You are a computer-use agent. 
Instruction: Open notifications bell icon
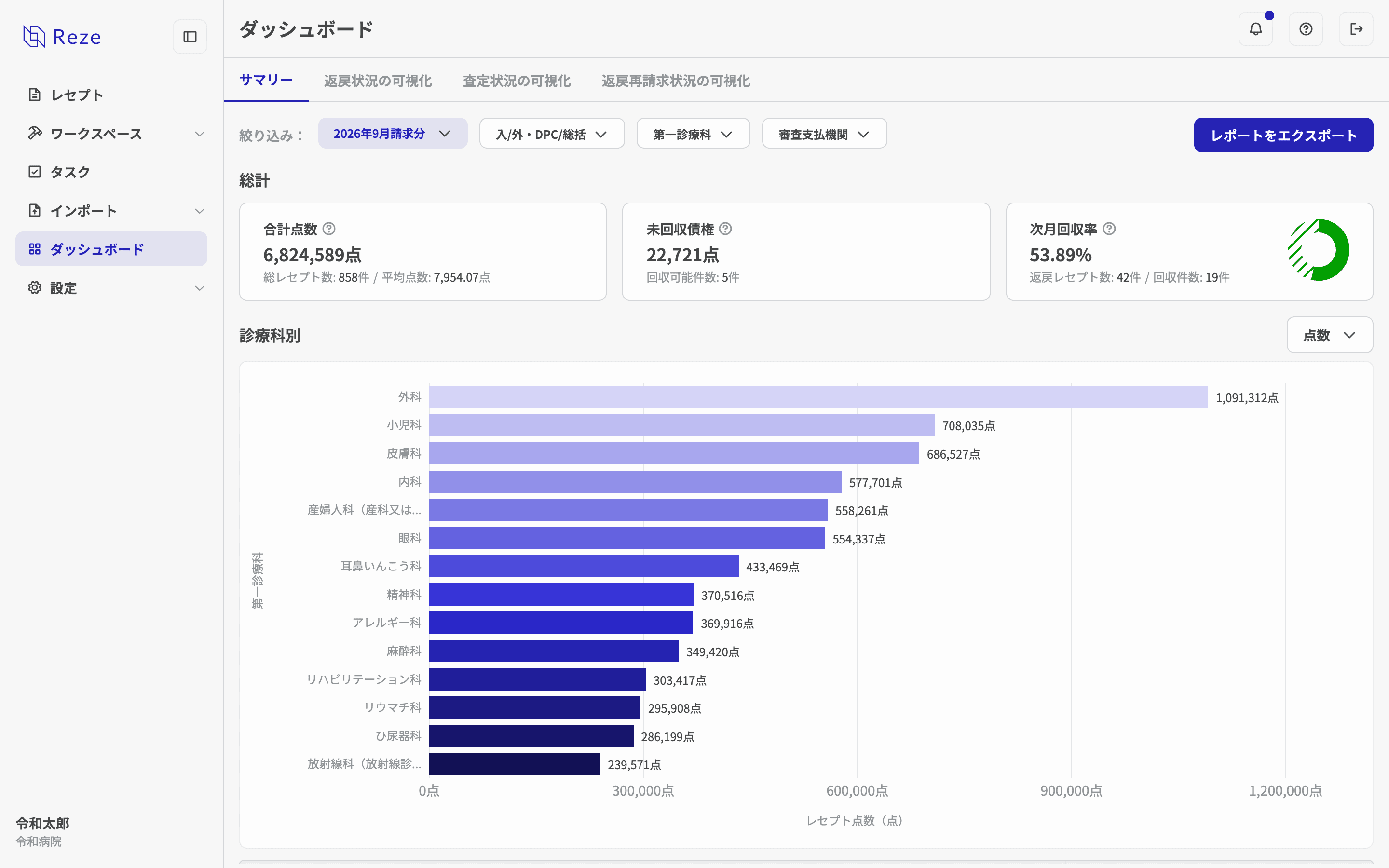pyautogui.click(x=1256, y=29)
